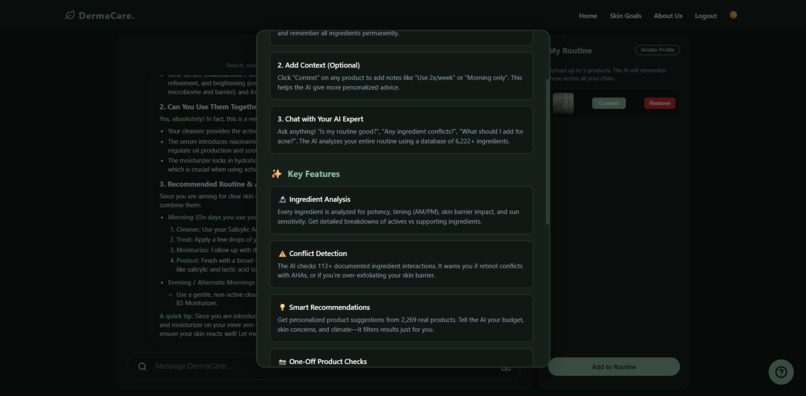Screen dimensions: 806x396
Task: Open the Skin Goals nav link
Action: pos(626,16)
